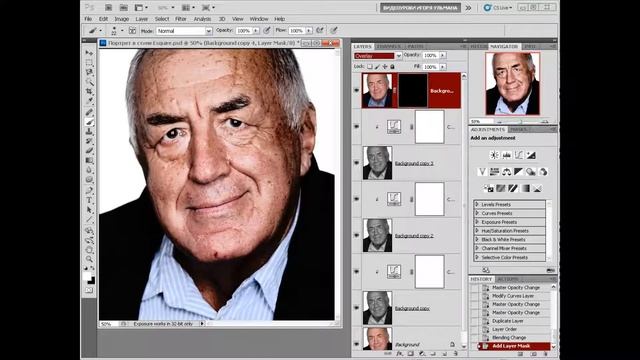Select the Quick Selection tool

coord(89,82)
